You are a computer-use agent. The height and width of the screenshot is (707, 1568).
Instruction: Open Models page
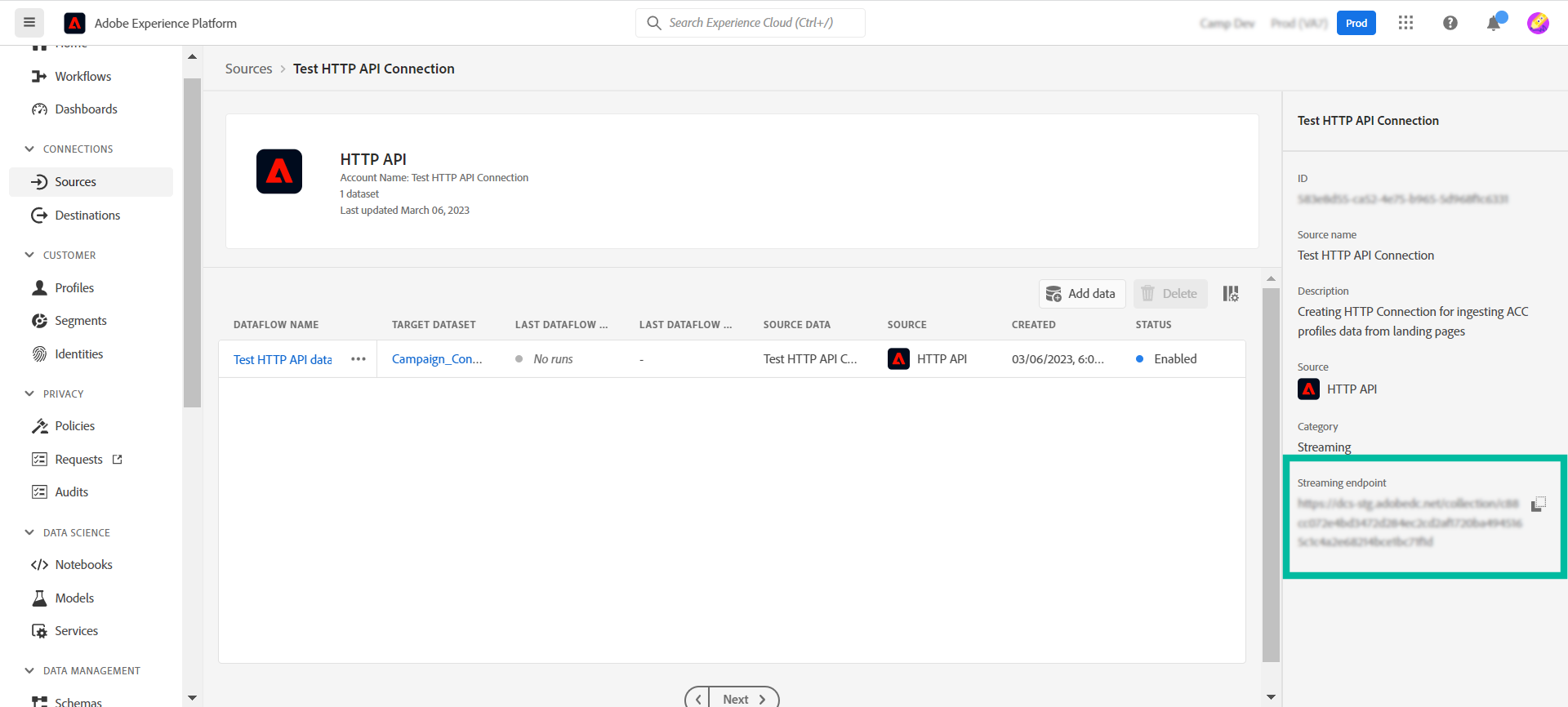click(x=75, y=598)
